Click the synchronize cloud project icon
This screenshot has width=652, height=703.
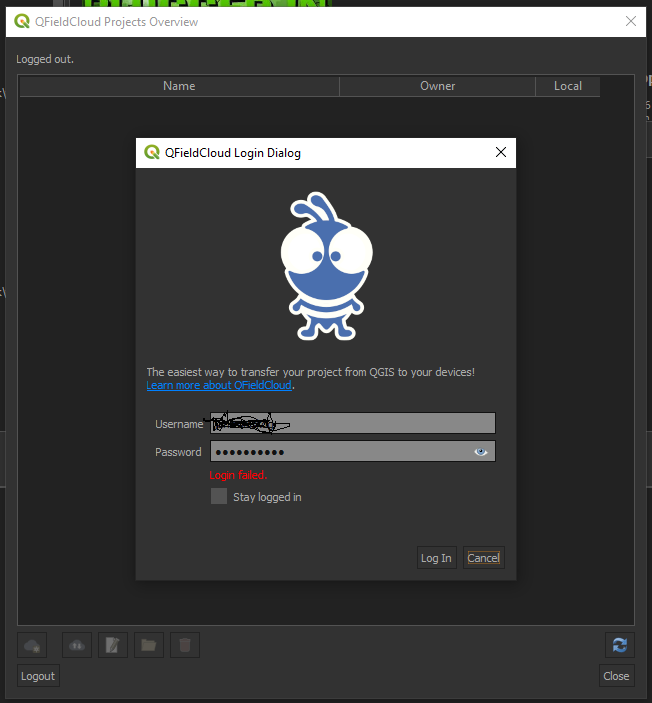[x=77, y=645]
